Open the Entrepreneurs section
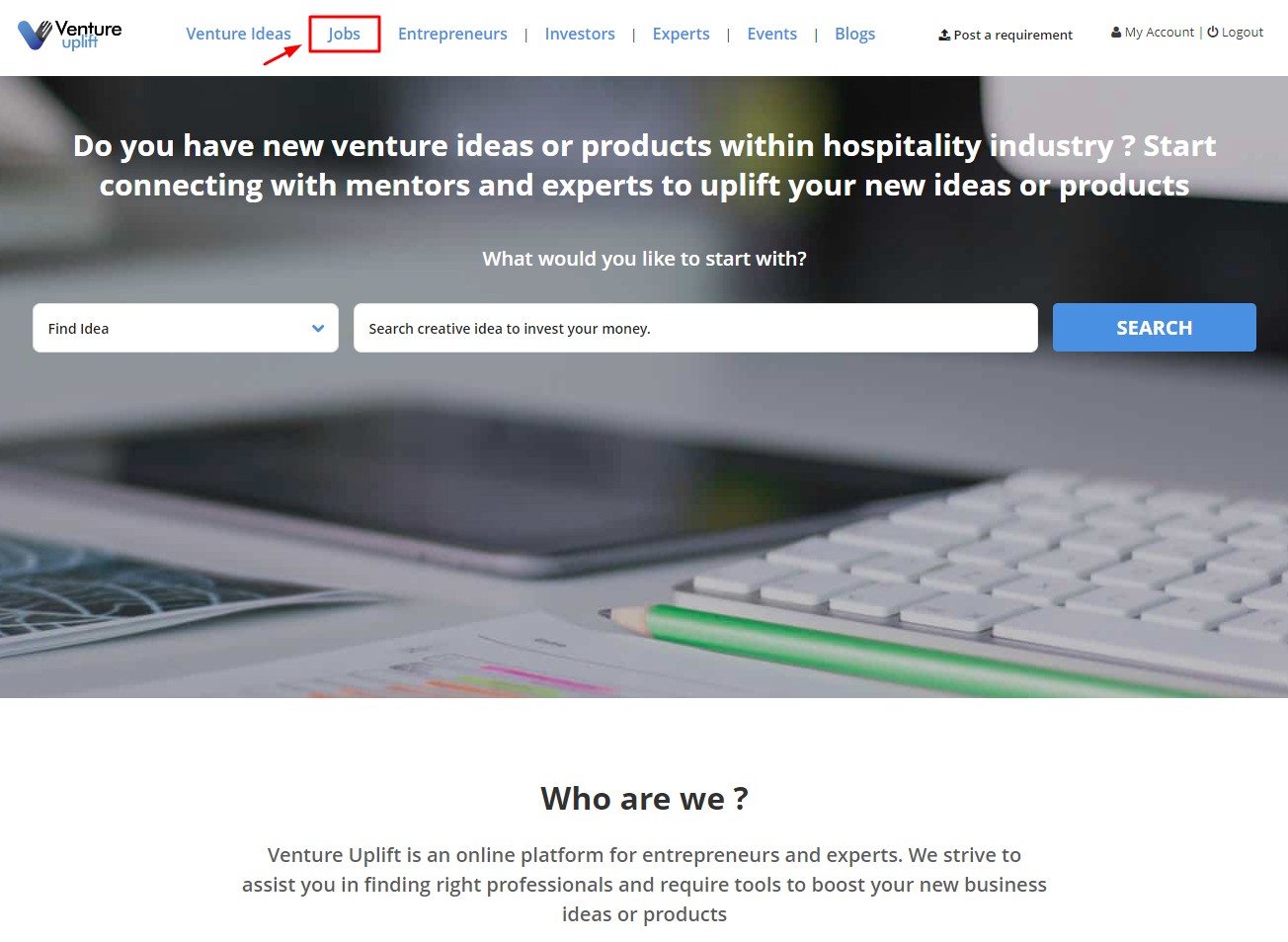 coord(452,34)
